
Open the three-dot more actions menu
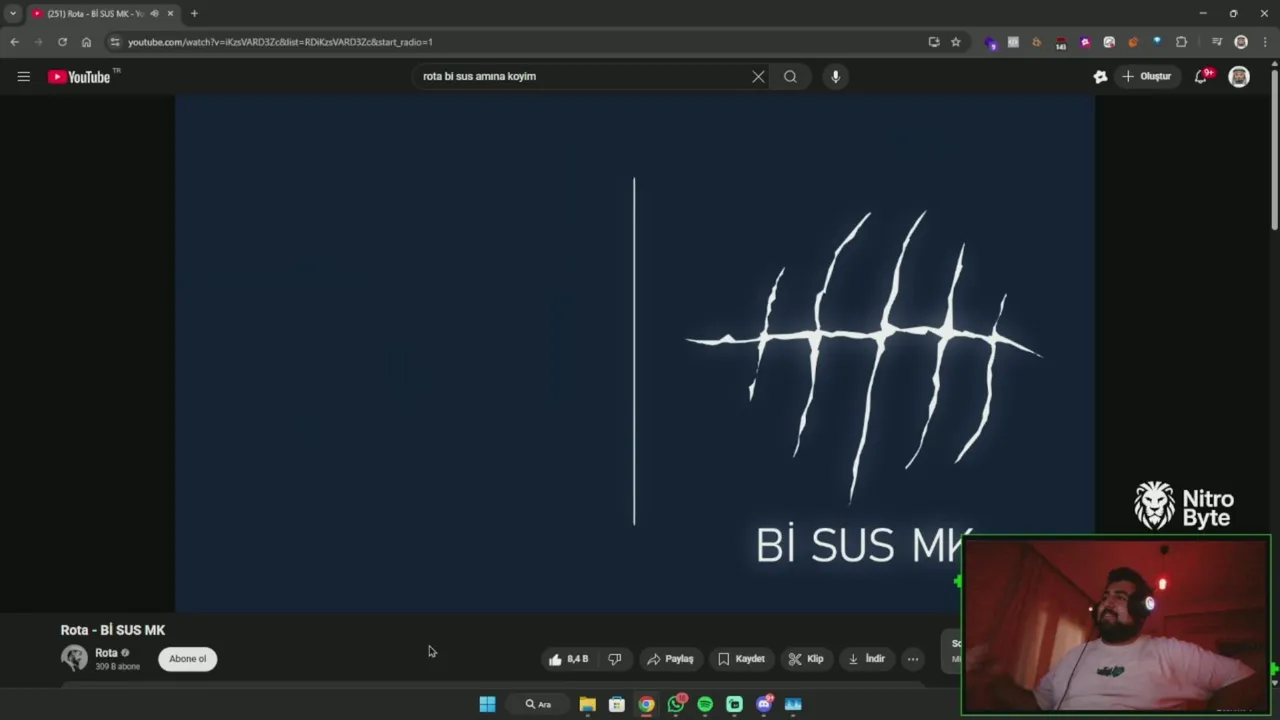(913, 659)
